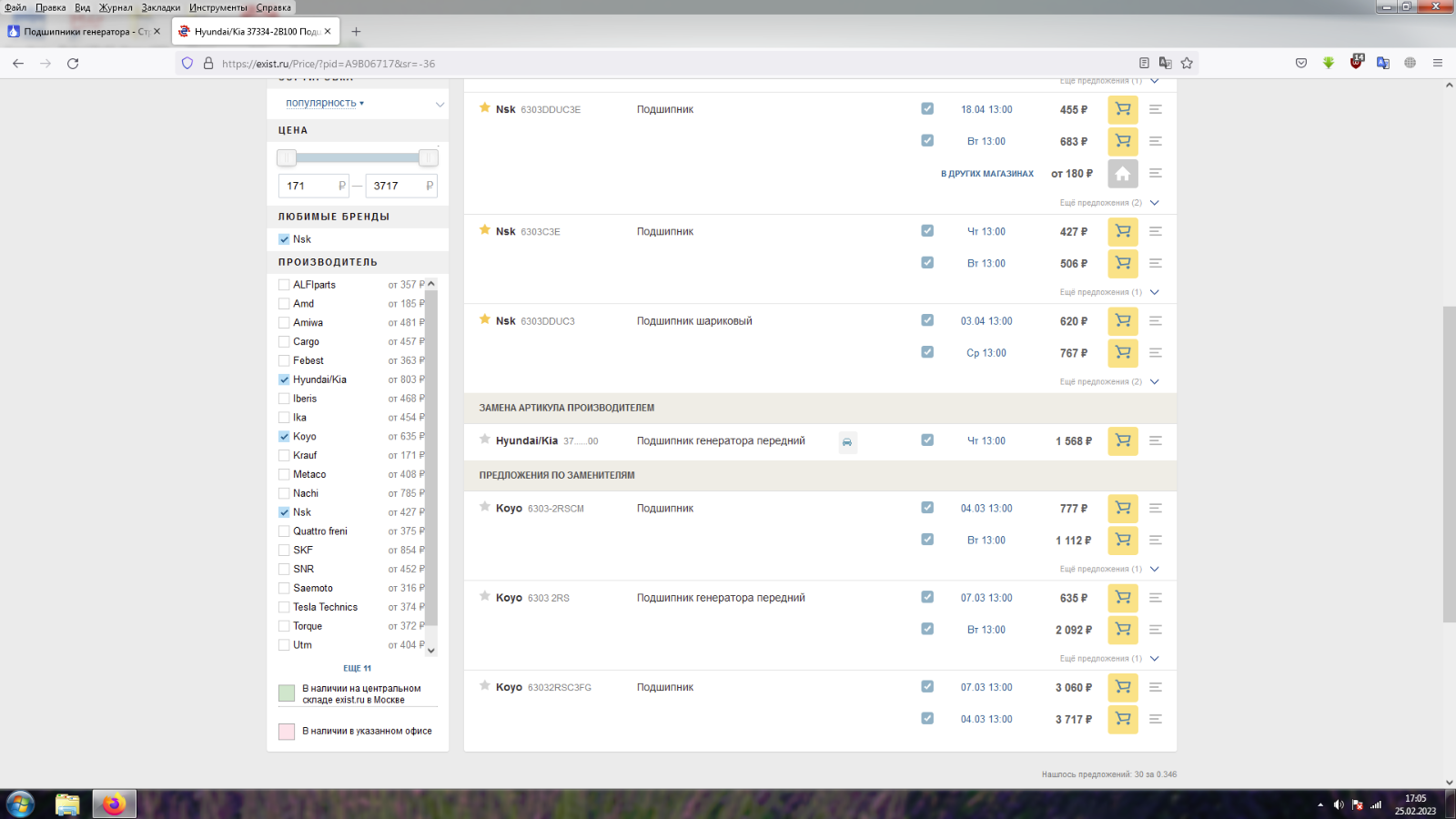The height and width of the screenshot is (819, 1456).
Task: Expand more offers for Koyo 6303 2RS
Action: click(1109, 659)
